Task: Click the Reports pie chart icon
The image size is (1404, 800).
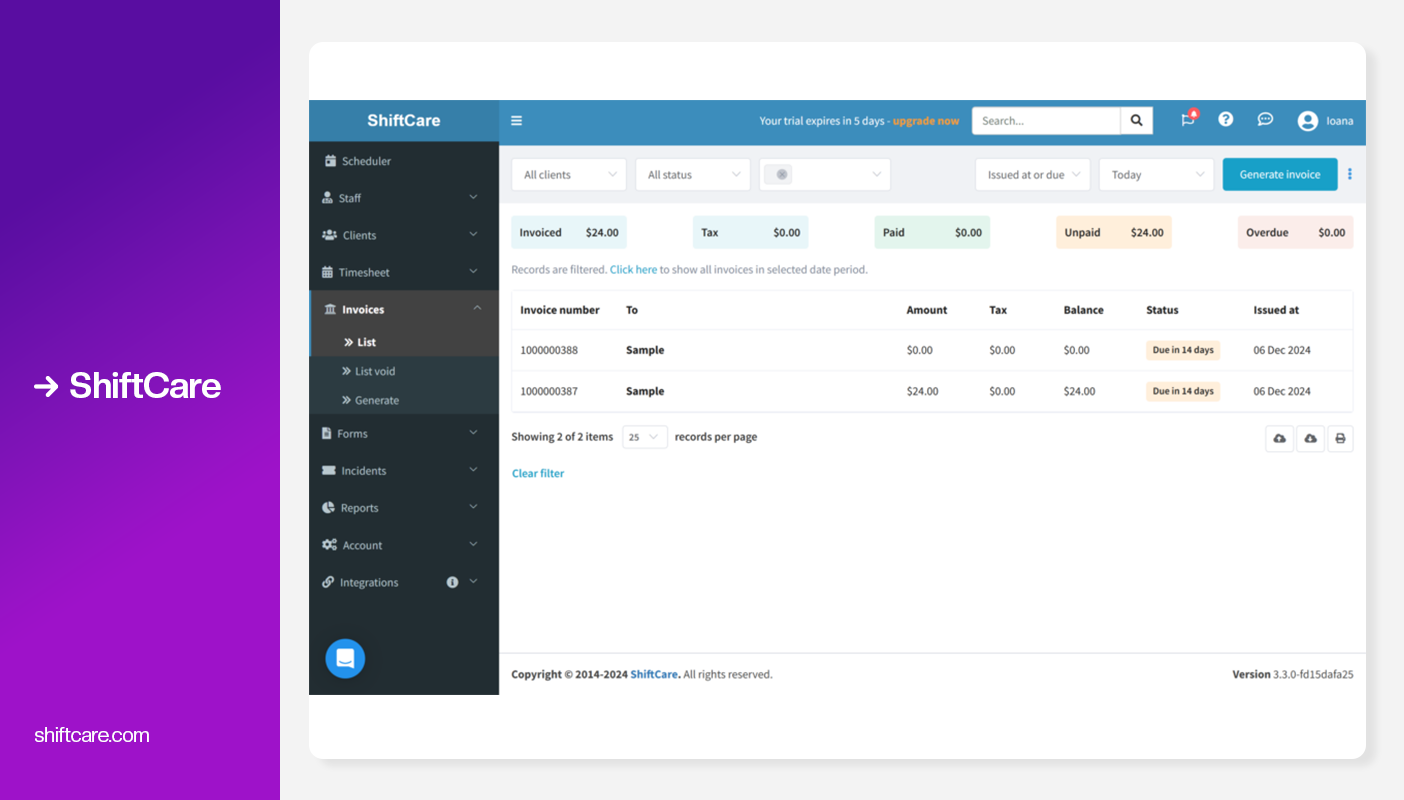Action: (x=328, y=507)
